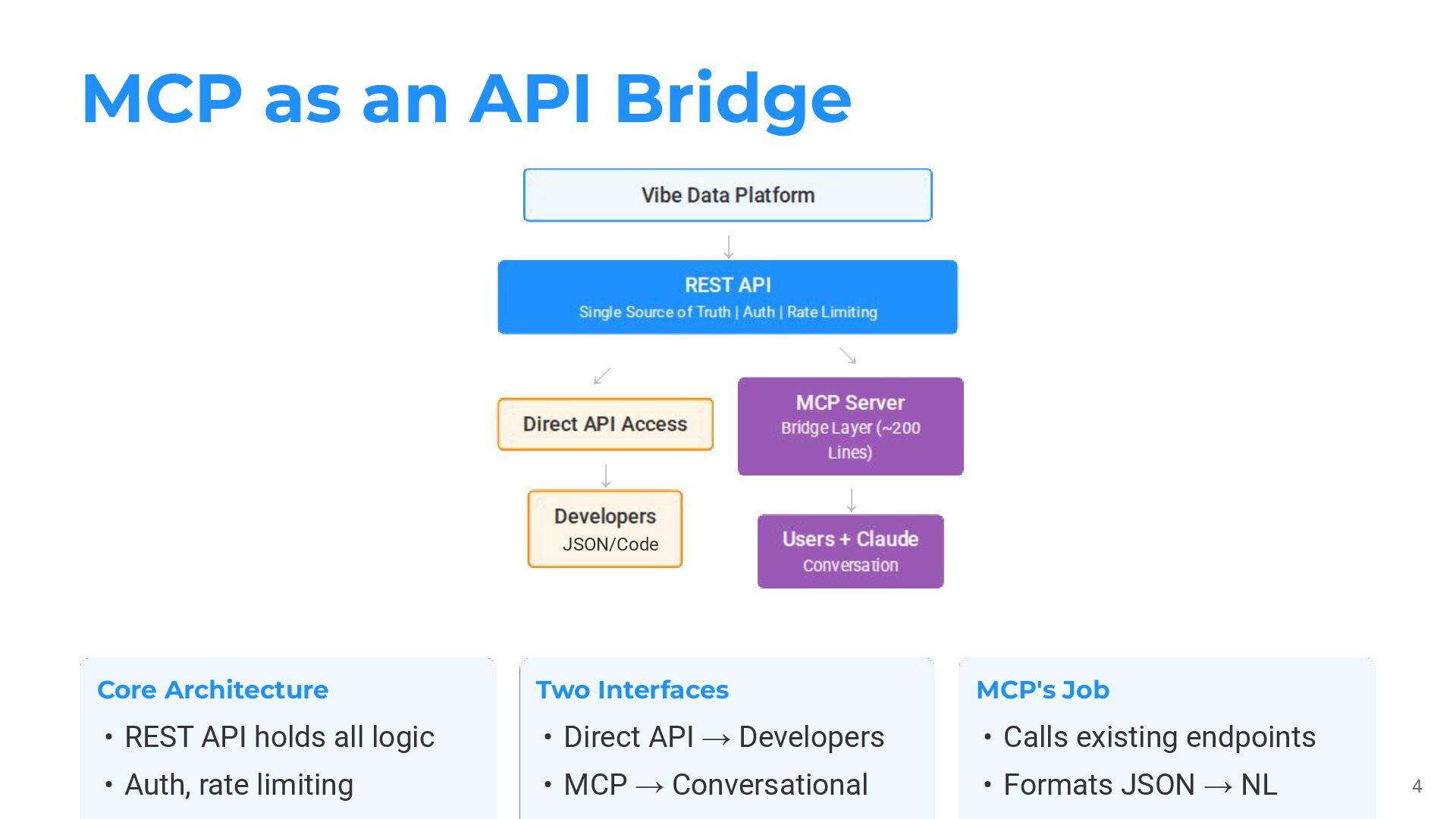Click diagonal arrow pointing to Direct API Access
This screenshot has width=1456, height=819.
[602, 375]
